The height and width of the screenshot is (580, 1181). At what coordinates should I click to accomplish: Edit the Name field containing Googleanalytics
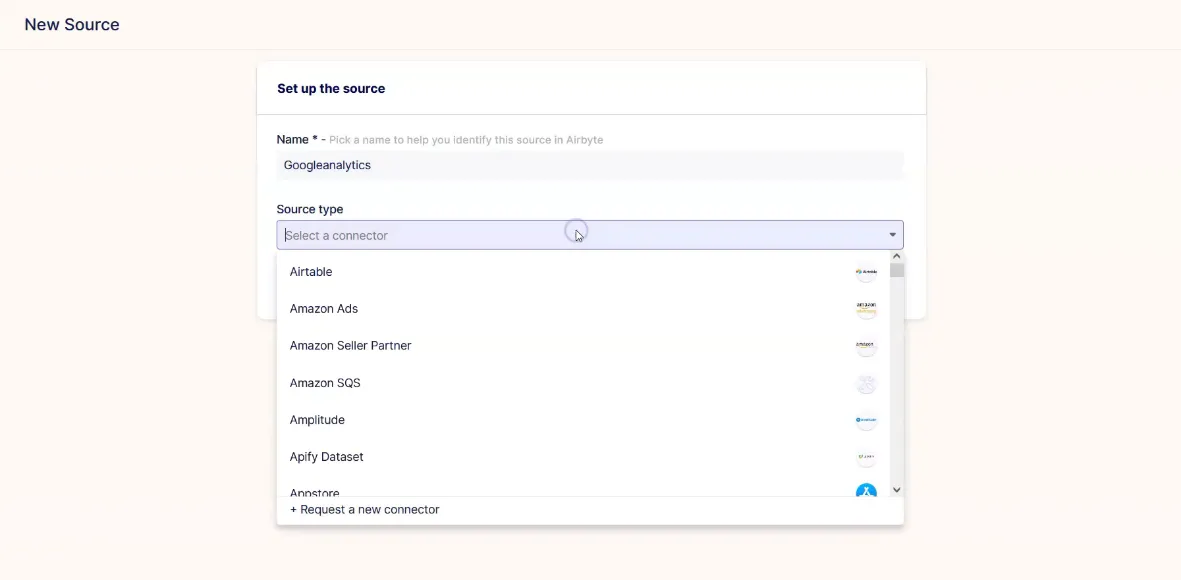[x=590, y=165]
